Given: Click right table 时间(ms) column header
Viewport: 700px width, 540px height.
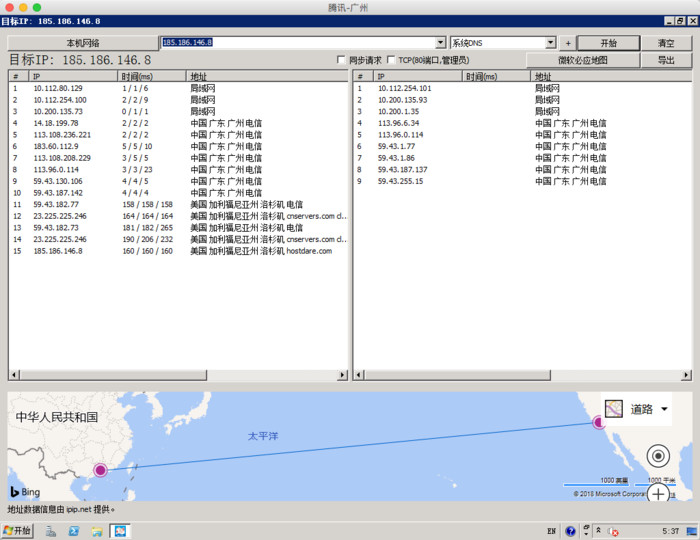Looking at the screenshot, I should (496, 76).
